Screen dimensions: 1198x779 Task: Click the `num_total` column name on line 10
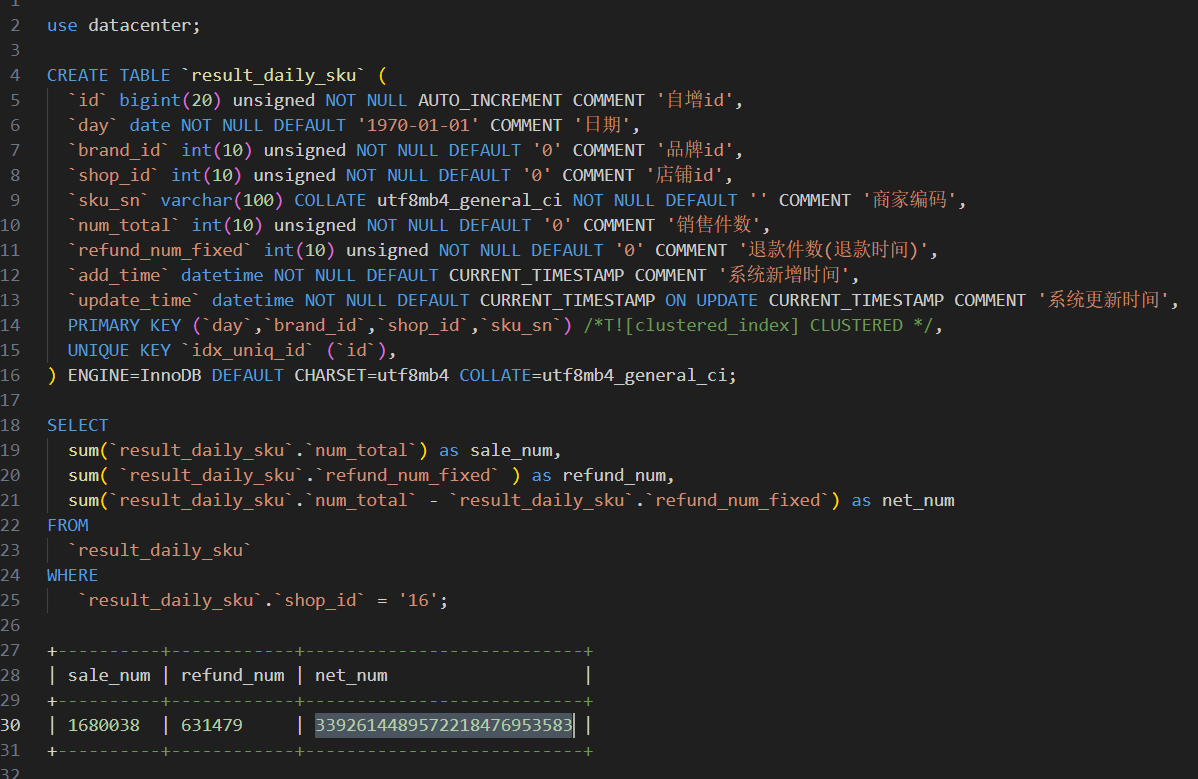tap(124, 225)
